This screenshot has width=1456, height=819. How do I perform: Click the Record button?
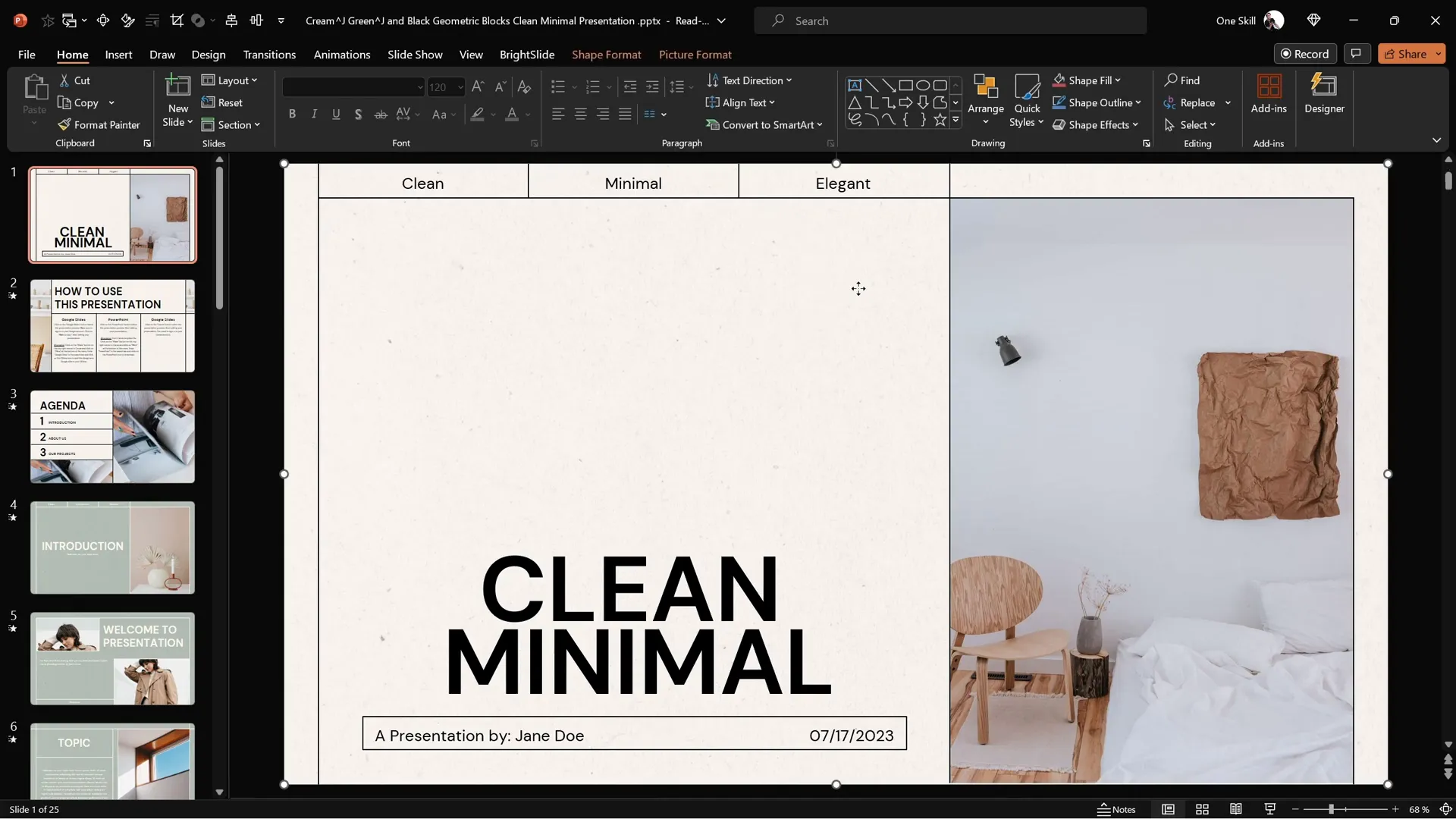tap(1305, 54)
